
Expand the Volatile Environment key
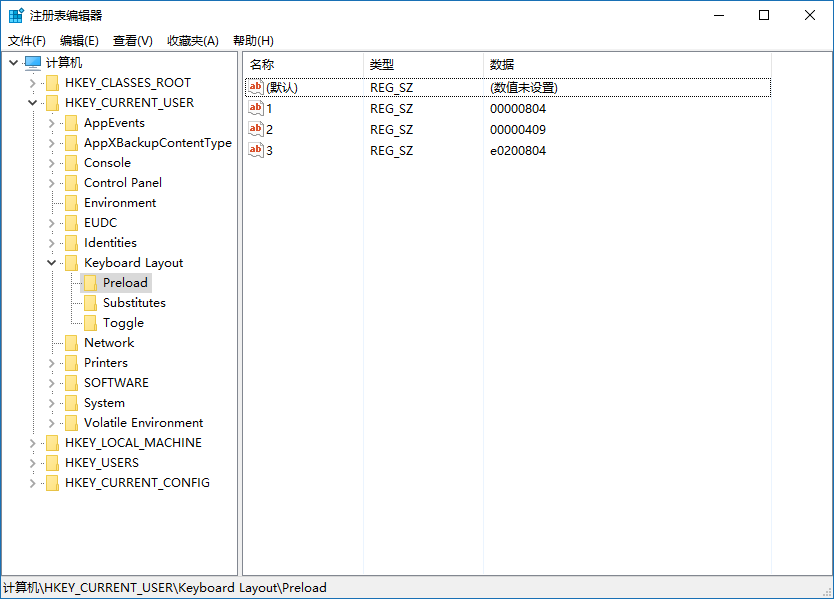coord(52,423)
